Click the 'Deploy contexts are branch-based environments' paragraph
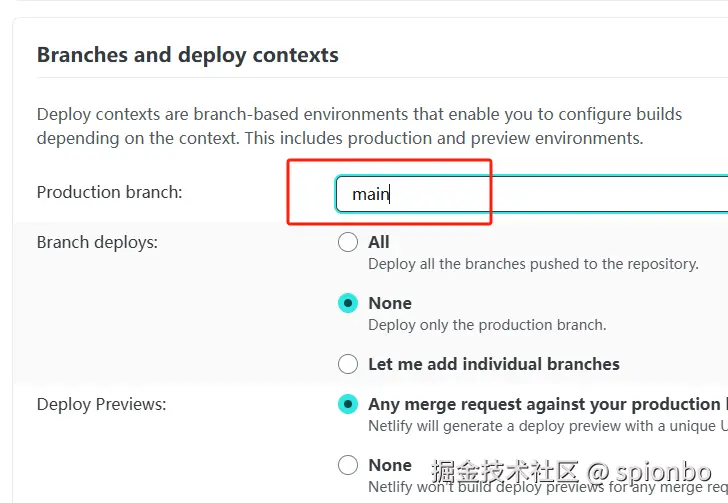The image size is (728, 503). pos(359,126)
